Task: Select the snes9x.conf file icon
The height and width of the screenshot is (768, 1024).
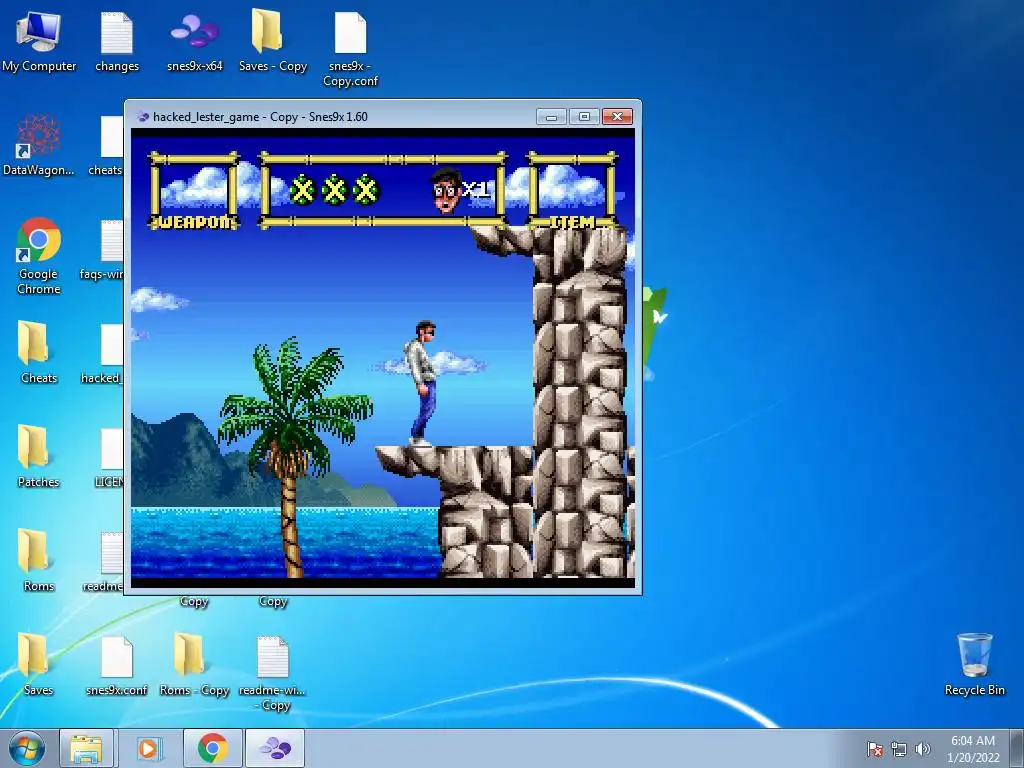Action: [x=117, y=665]
